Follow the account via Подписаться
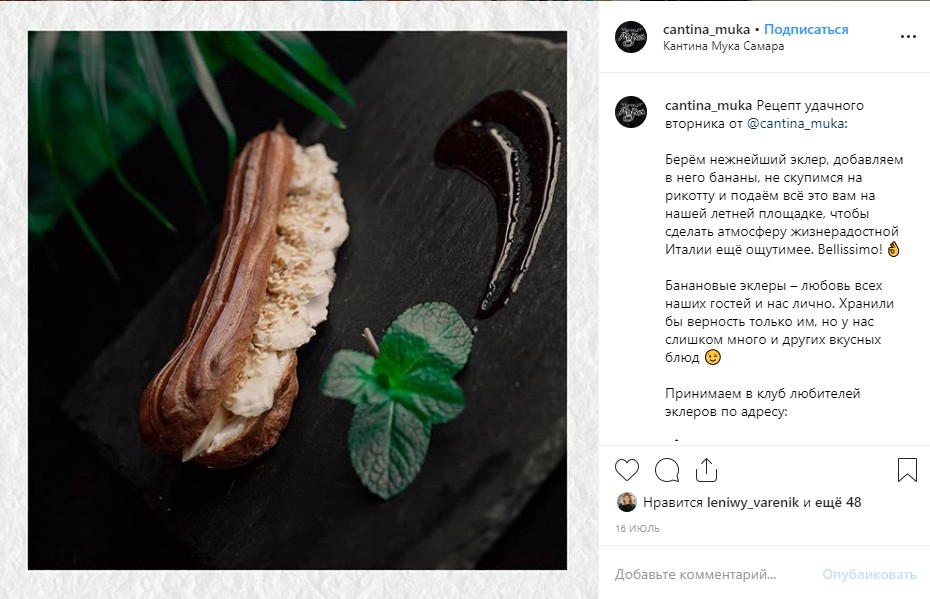Viewport: 930px width, 599px height. coord(805,29)
